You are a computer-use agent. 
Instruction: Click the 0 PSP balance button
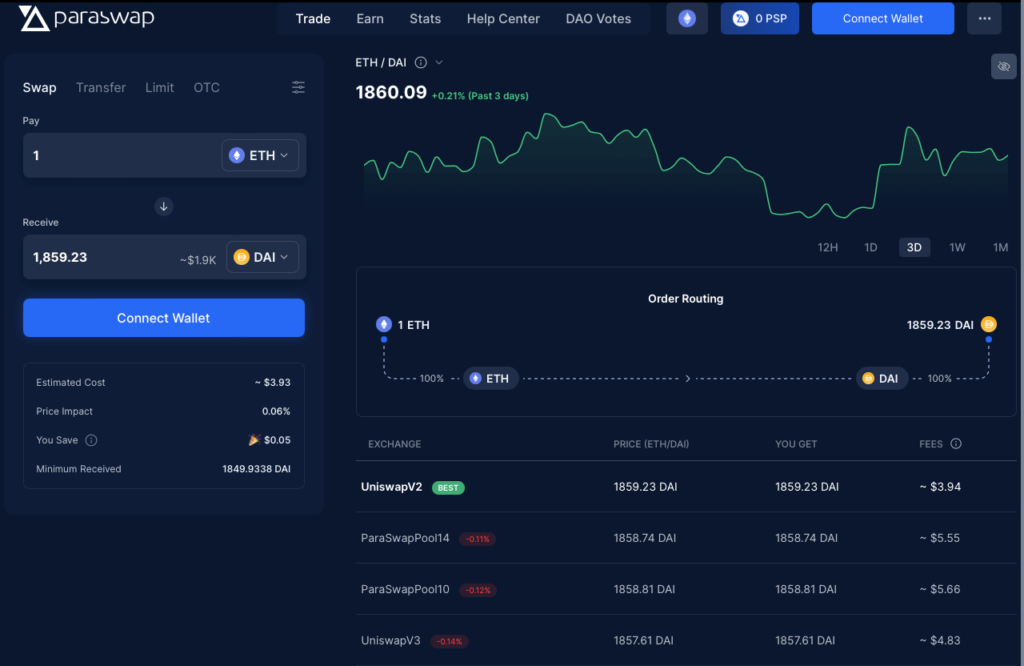click(759, 18)
